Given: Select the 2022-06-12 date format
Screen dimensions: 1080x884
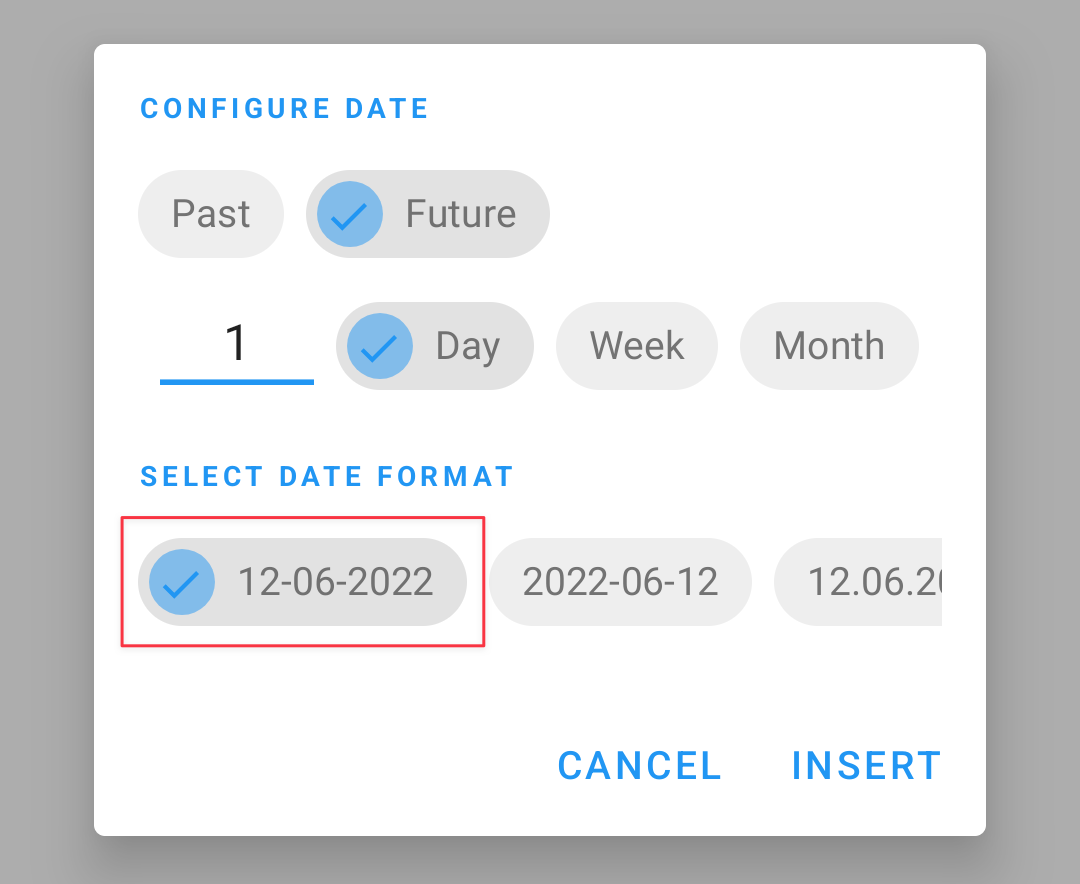Looking at the screenshot, I should click(x=620, y=582).
